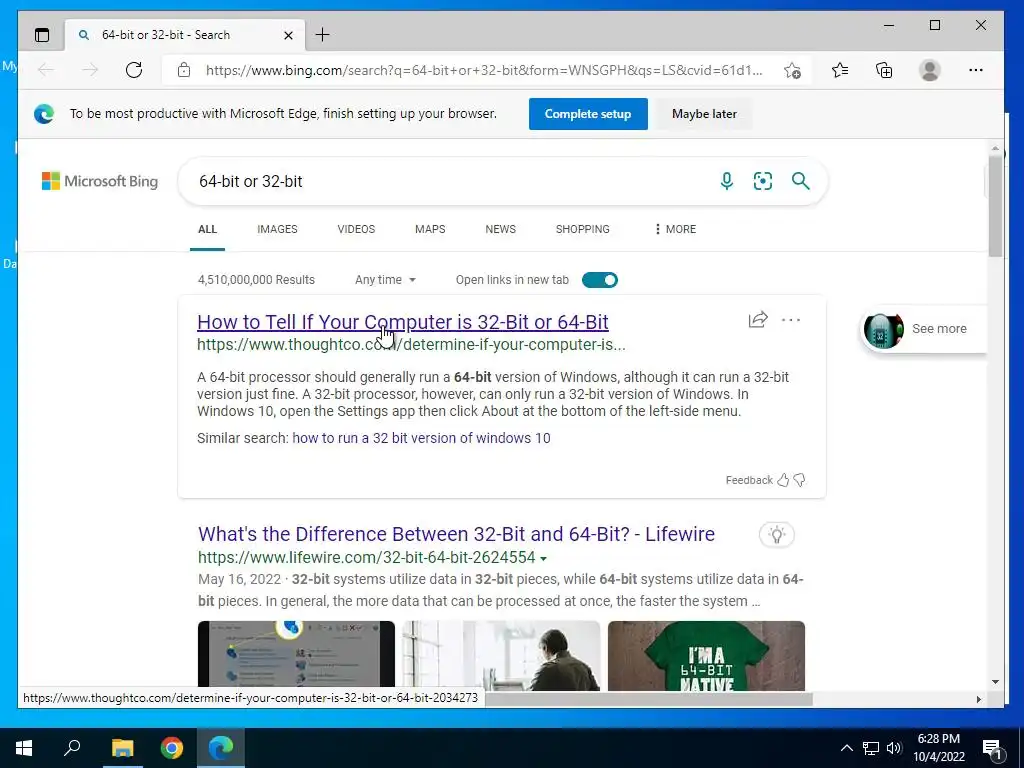Switch to the NEWS tab
Viewport: 1024px width, 768px height.
click(500, 229)
